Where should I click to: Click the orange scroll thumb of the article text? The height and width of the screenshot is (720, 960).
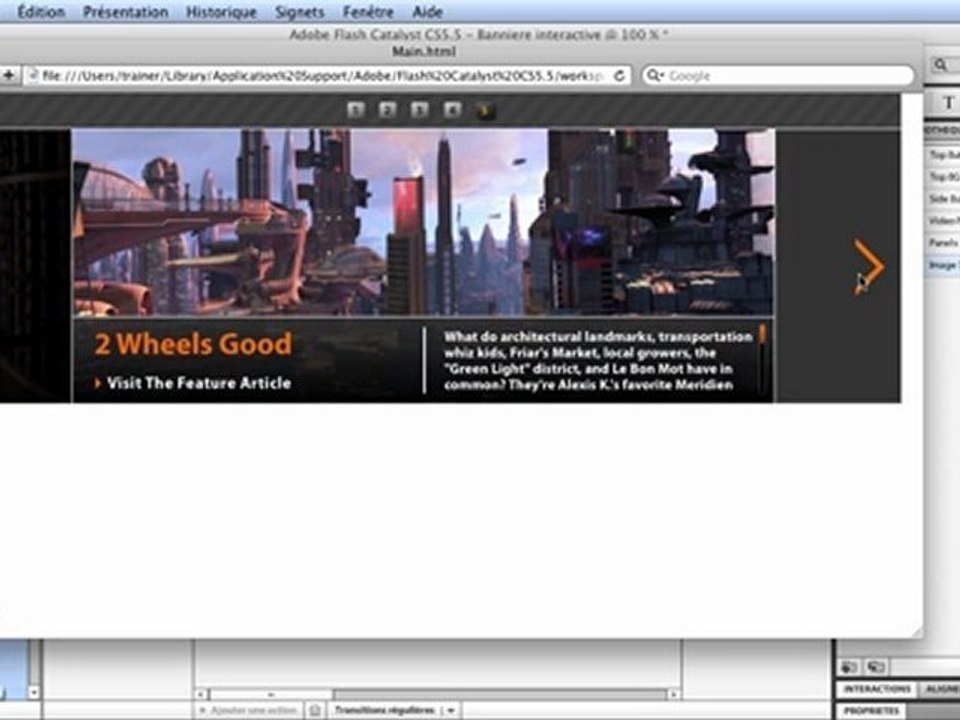coord(762,334)
